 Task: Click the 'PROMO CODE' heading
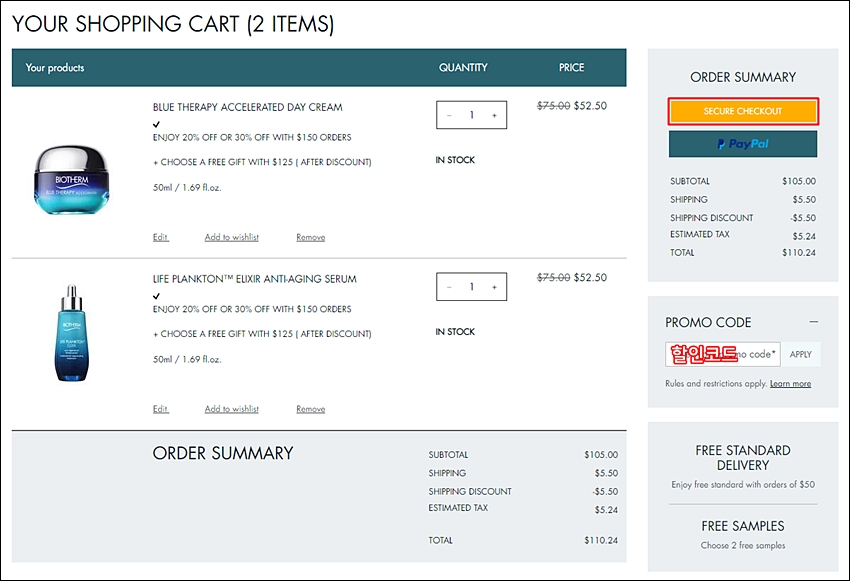coord(708,322)
